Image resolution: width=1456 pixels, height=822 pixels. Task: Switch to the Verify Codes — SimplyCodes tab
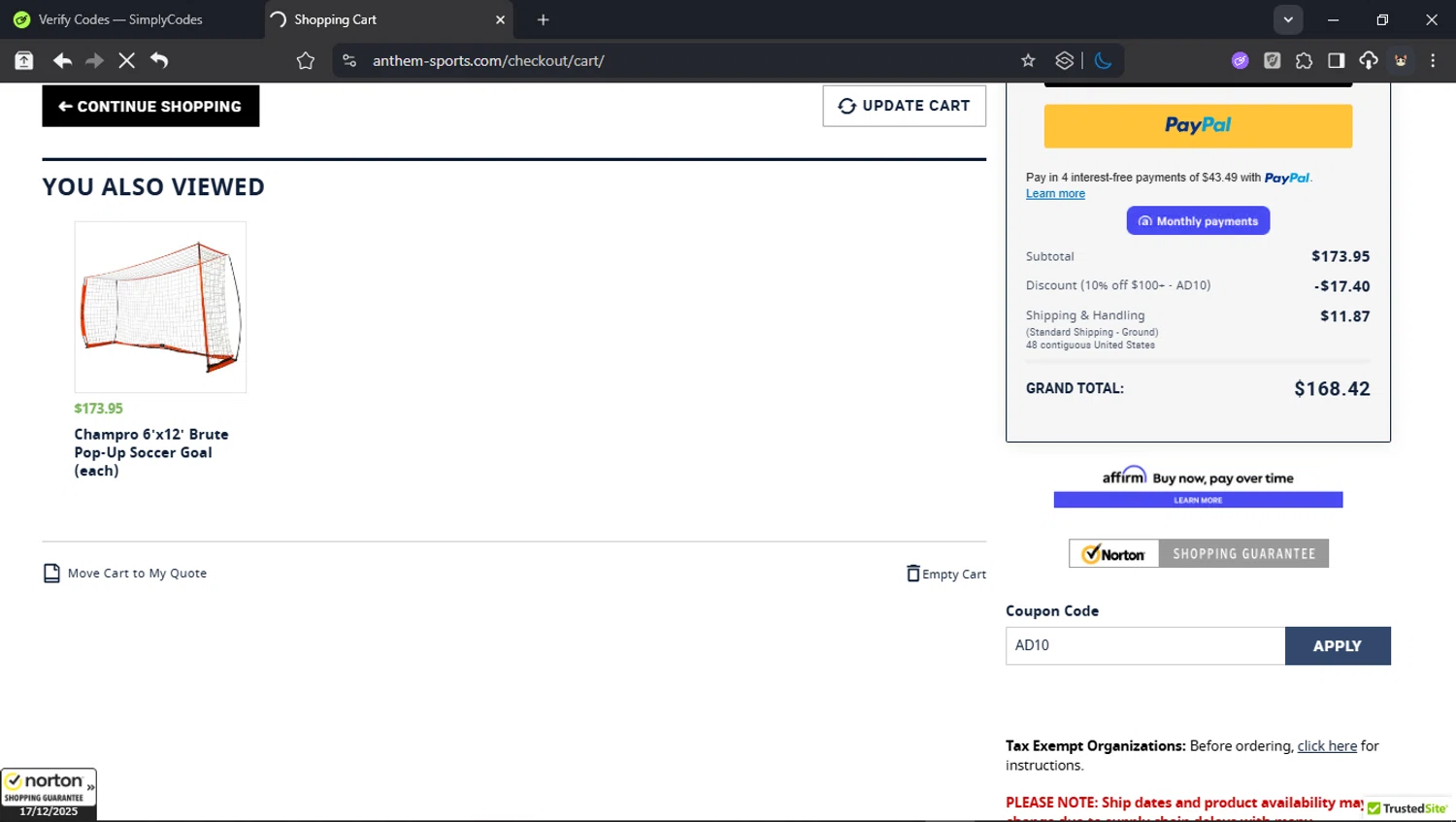121,19
